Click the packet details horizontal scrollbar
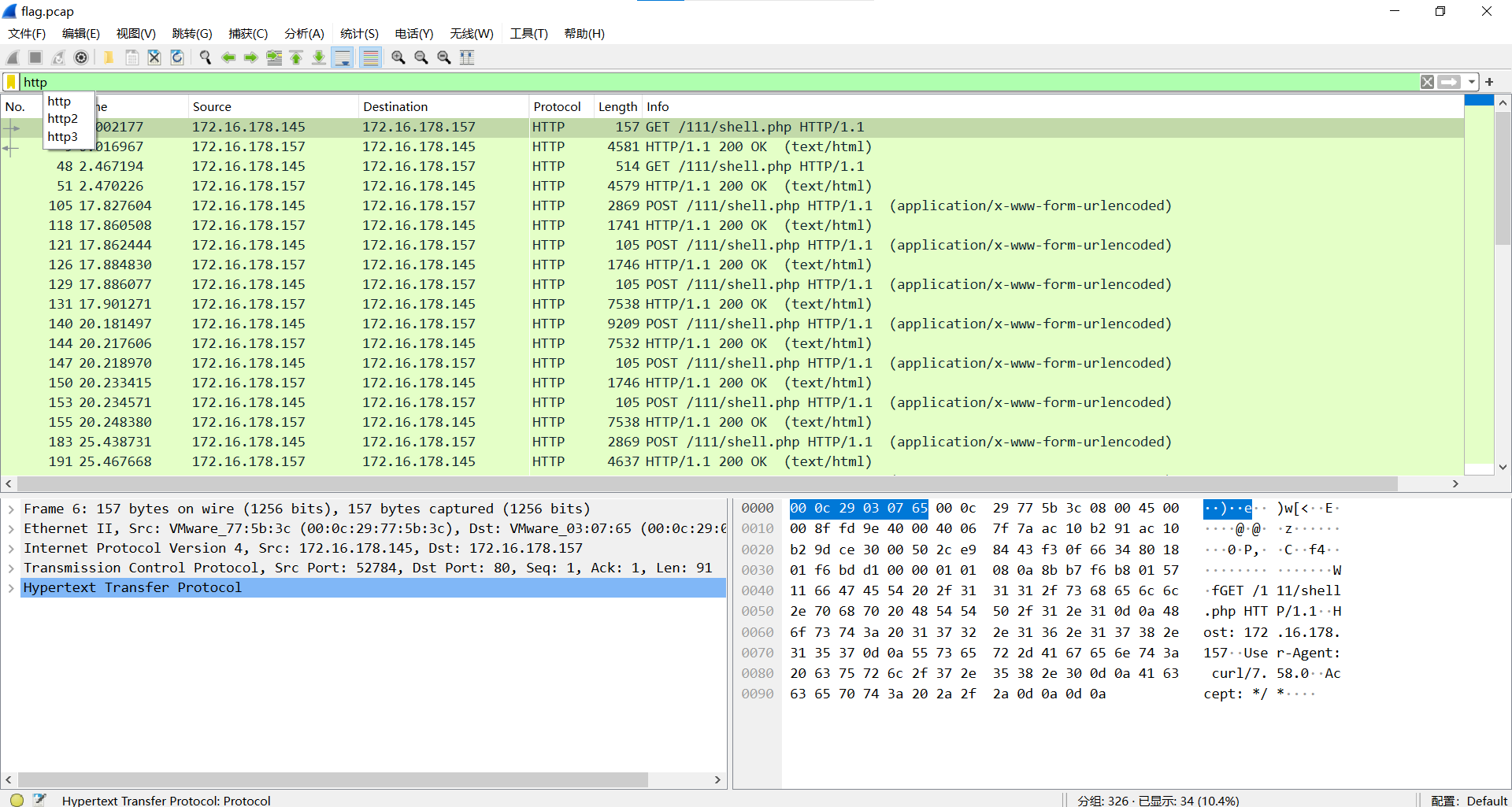Image resolution: width=1512 pixels, height=807 pixels. click(332, 779)
